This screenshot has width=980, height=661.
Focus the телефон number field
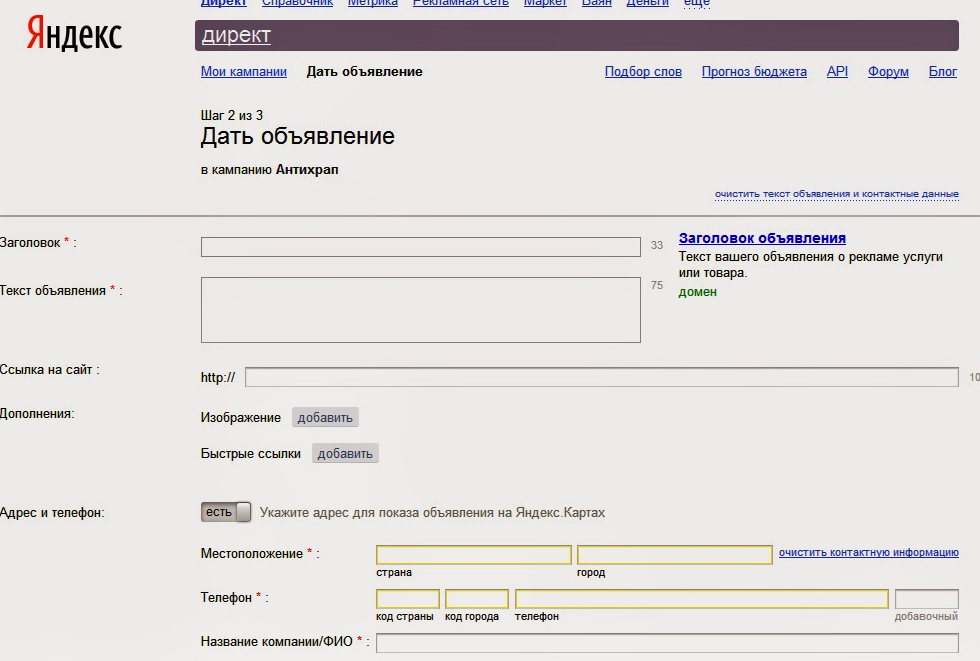pos(701,599)
